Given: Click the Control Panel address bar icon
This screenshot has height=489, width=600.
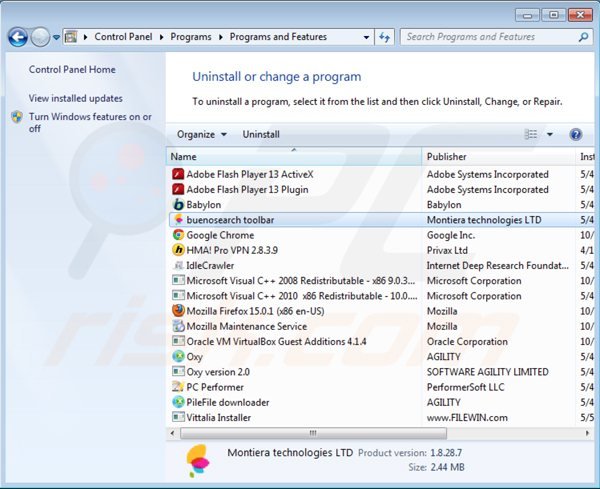Looking at the screenshot, I should click(71, 37).
